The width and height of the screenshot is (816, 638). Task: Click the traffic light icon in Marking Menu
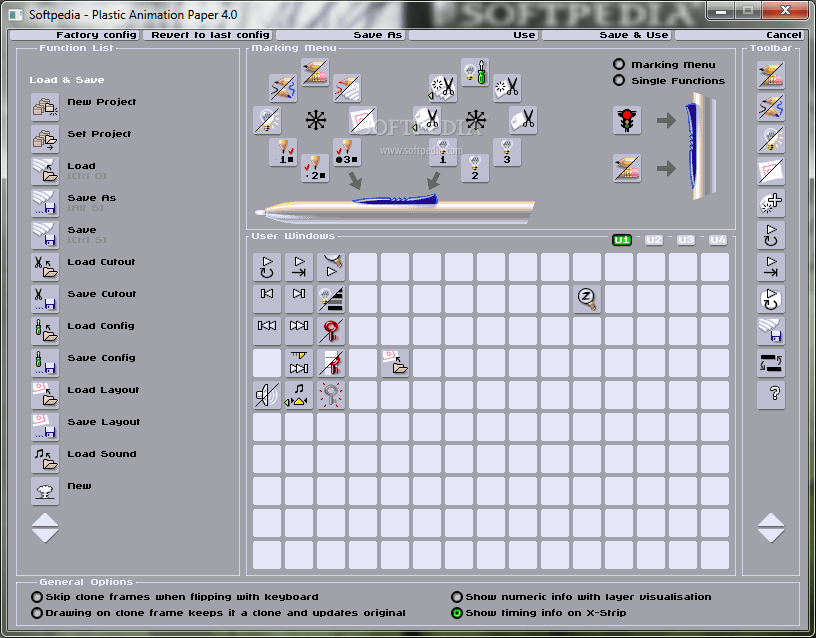627,120
